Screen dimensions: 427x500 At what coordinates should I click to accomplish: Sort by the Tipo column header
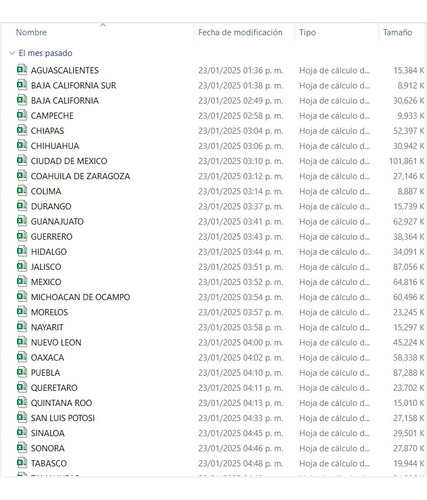(x=307, y=32)
